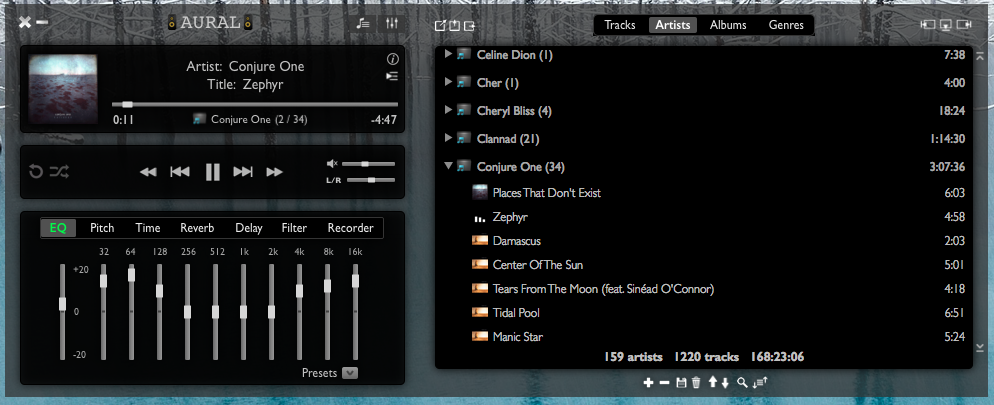Click the middle docking icon left of Tracks

pos(455,25)
